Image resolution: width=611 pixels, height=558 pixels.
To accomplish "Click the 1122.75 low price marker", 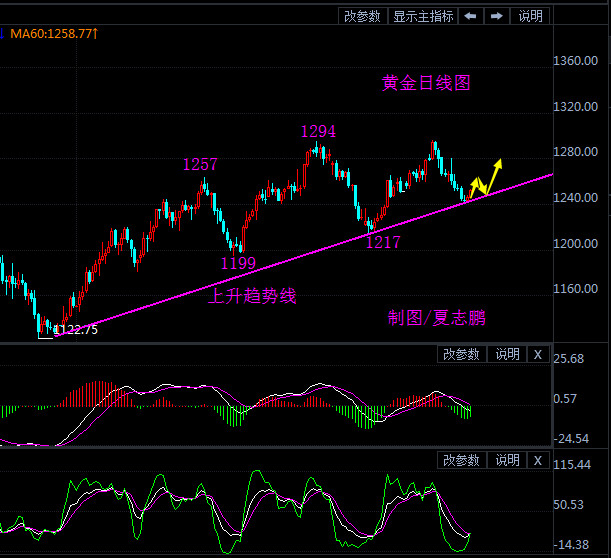I will (77, 329).
